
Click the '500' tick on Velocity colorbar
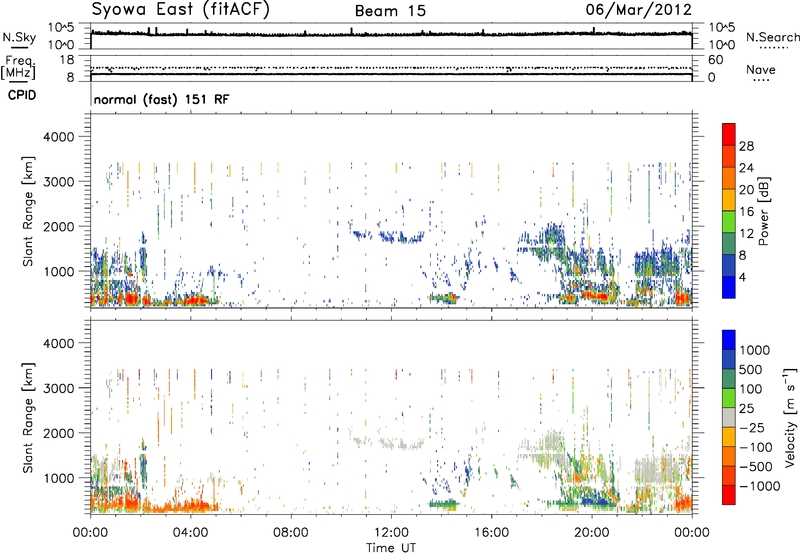tap(751, 370)
